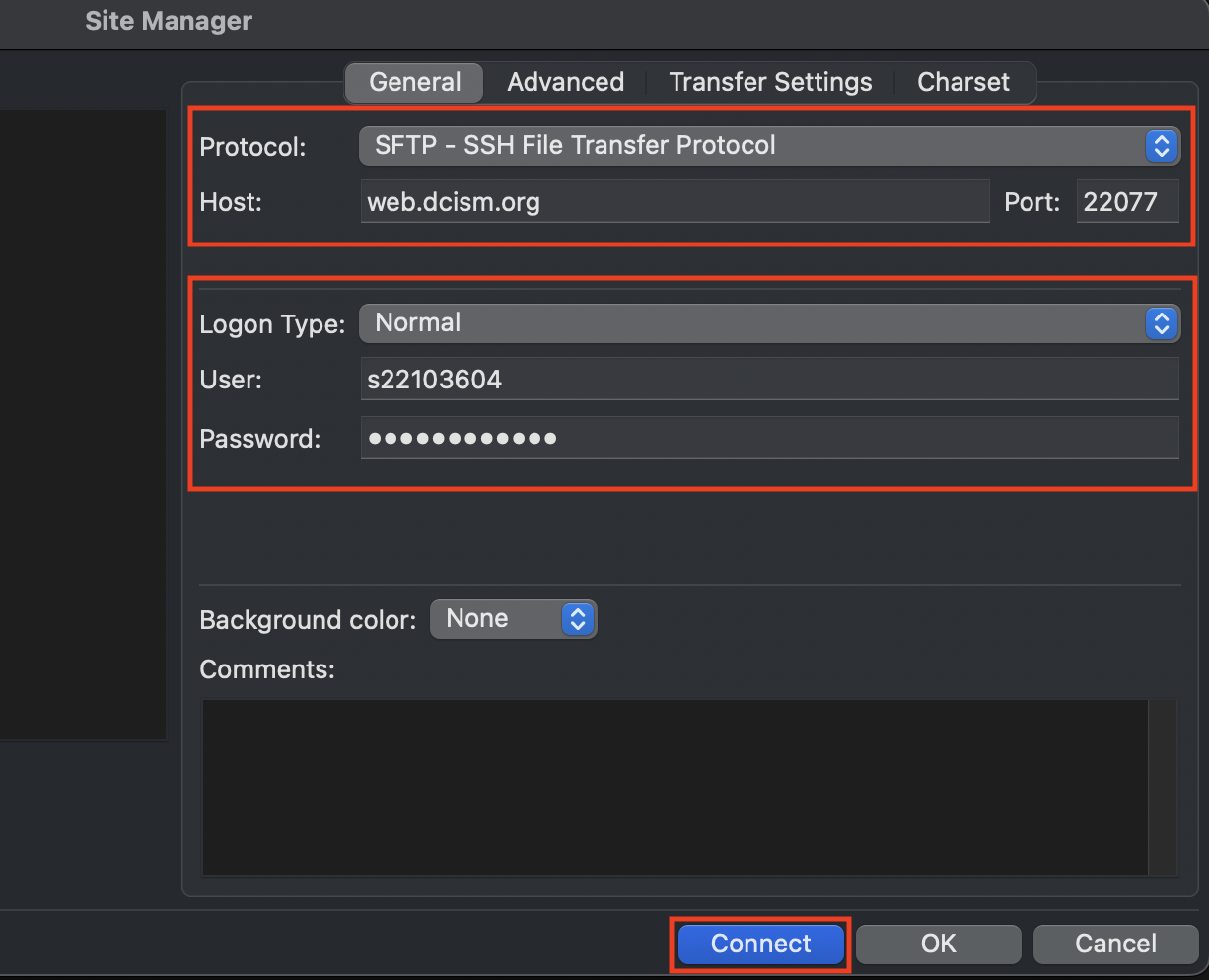Click inside the Host input field

(x=674, y=201)
